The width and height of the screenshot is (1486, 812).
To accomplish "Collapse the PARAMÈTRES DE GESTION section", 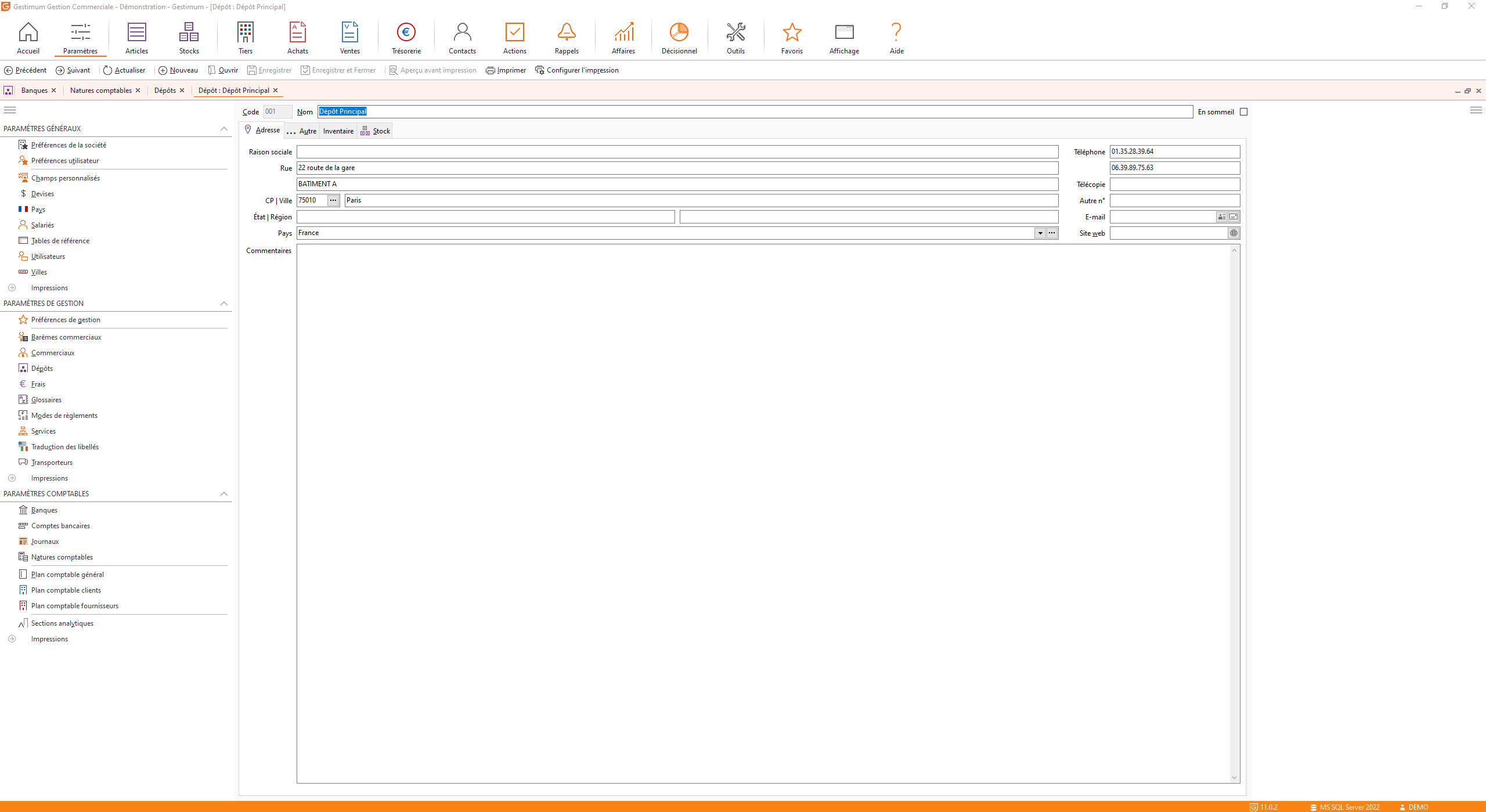I will (x=224, y=304).
